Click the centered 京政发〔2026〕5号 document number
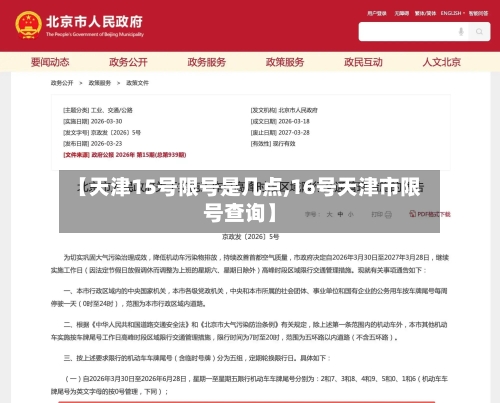This screenshot has width=500, height=403. point(251,237)
